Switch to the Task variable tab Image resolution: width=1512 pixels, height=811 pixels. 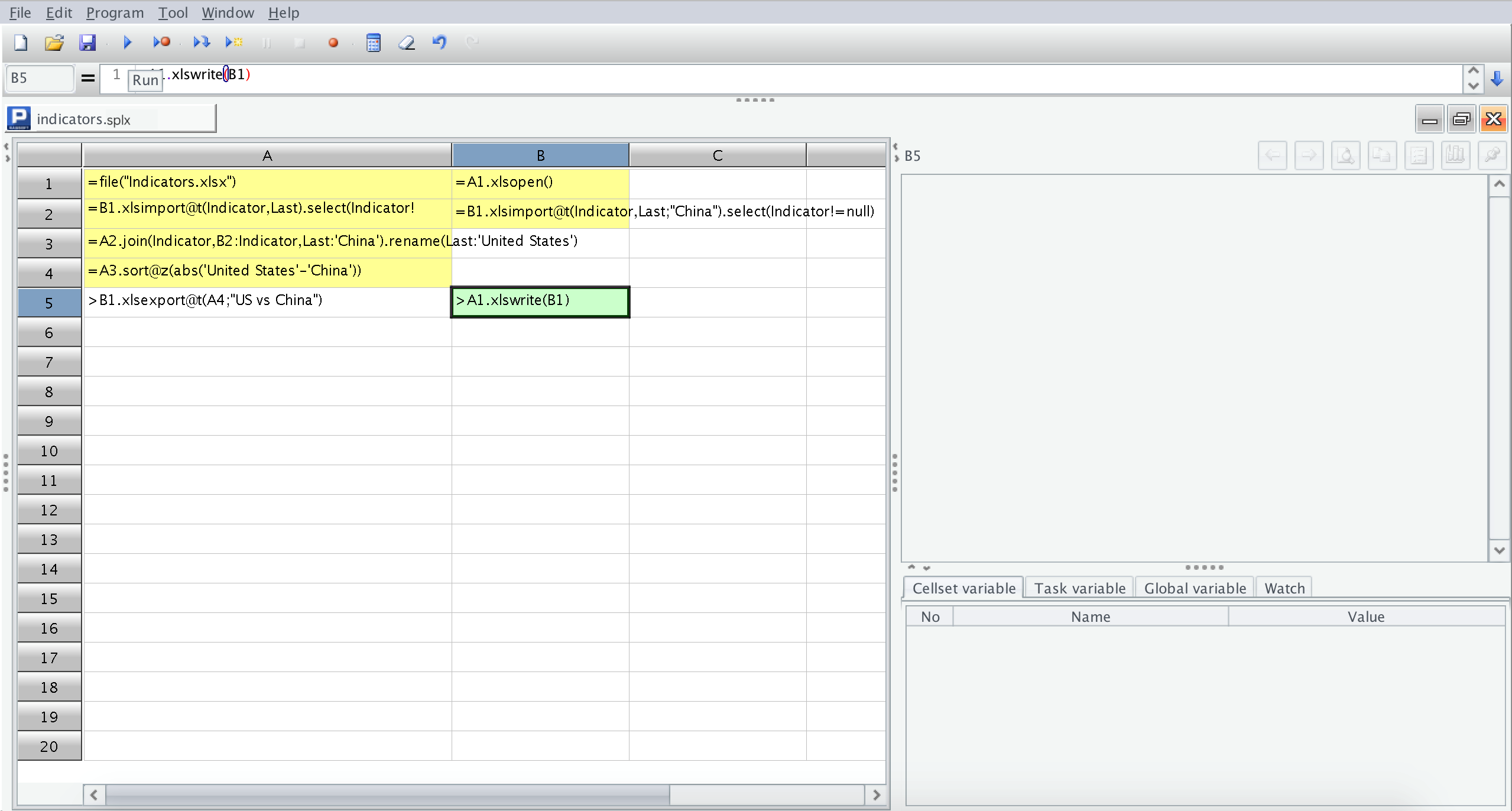(1079, 588)
